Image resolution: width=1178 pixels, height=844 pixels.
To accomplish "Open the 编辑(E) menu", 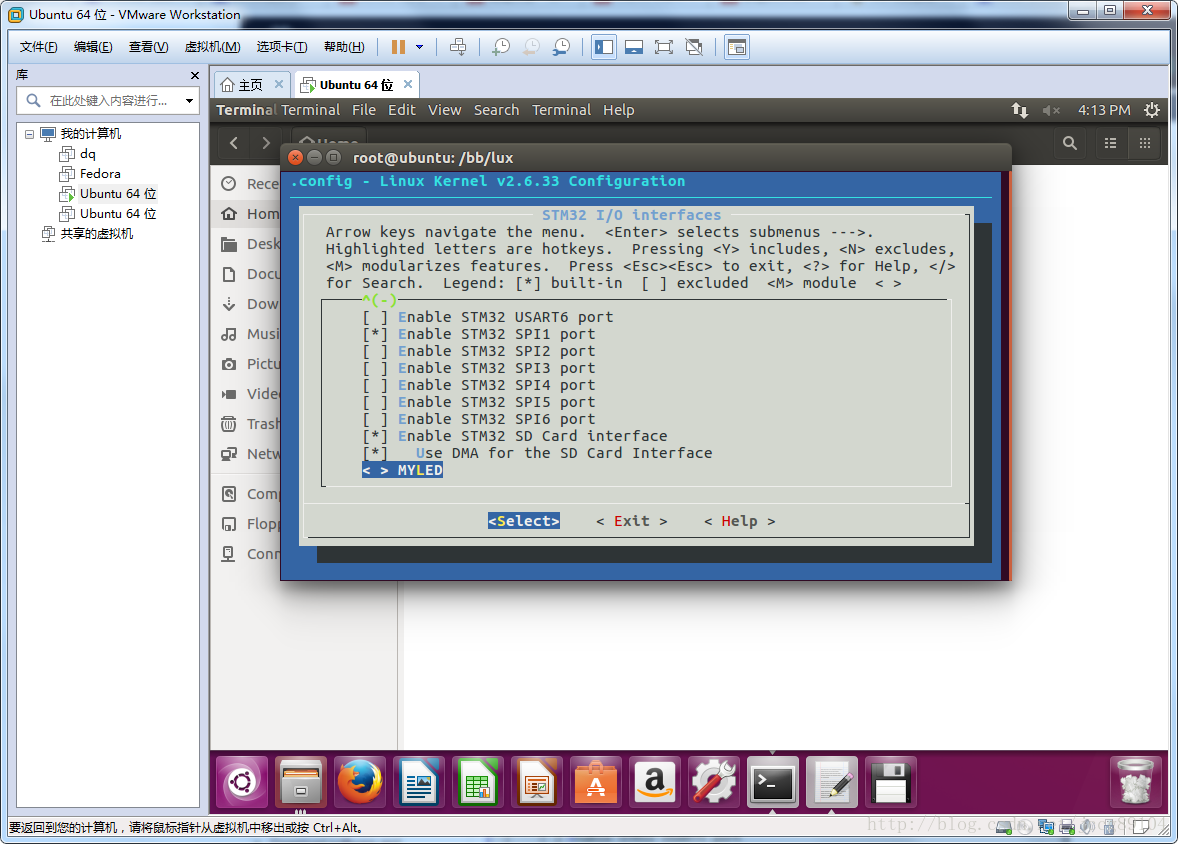I will coord(93,47).
